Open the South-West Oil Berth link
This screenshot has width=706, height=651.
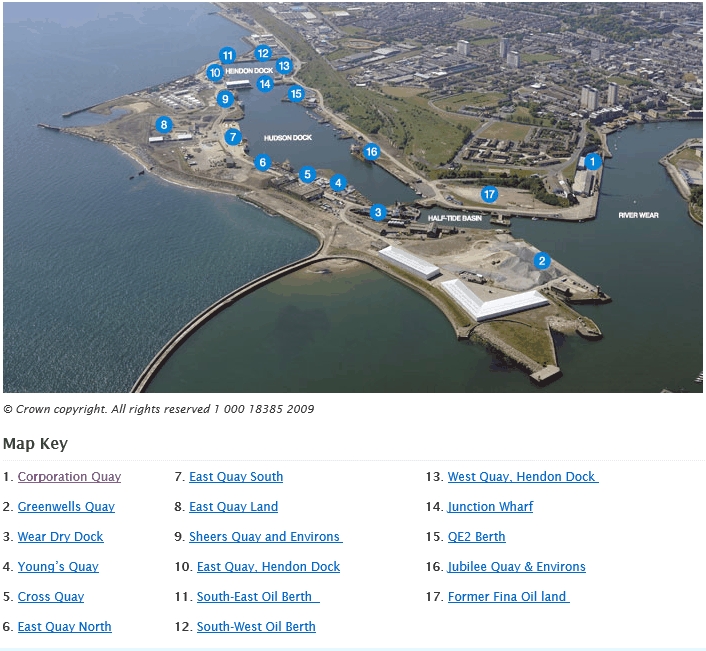point(256,627)
